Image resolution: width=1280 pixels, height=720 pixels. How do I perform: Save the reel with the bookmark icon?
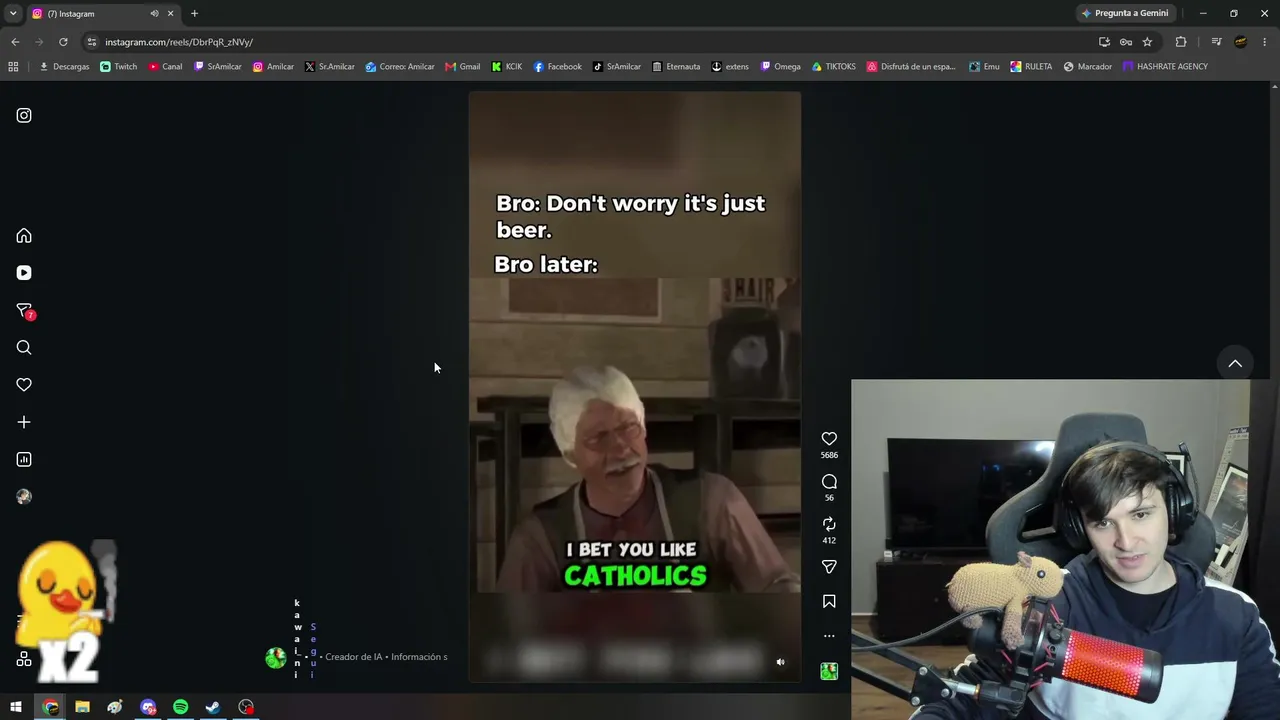pos(829,602)
